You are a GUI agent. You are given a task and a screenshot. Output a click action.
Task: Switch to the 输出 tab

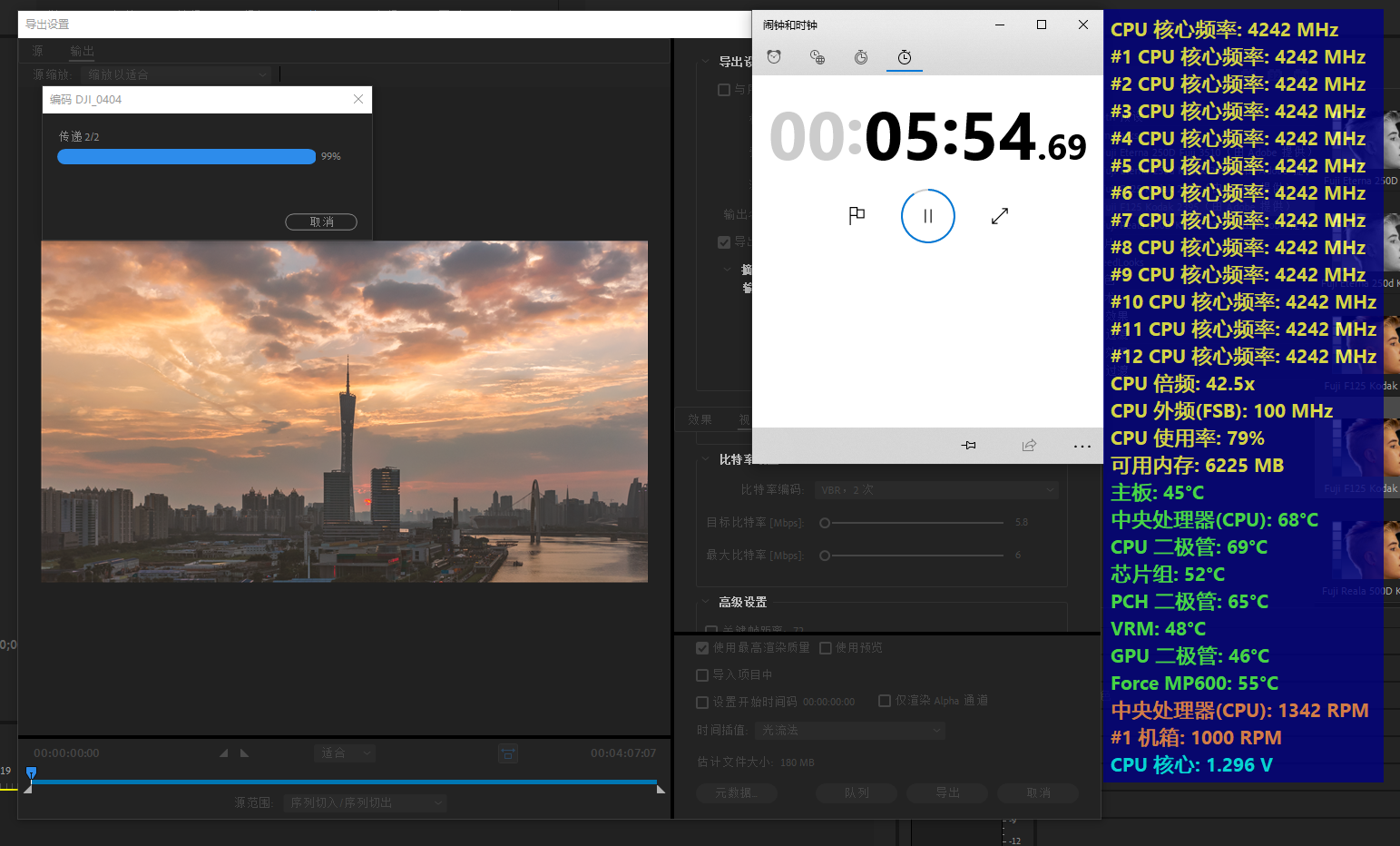click(83, 52)
